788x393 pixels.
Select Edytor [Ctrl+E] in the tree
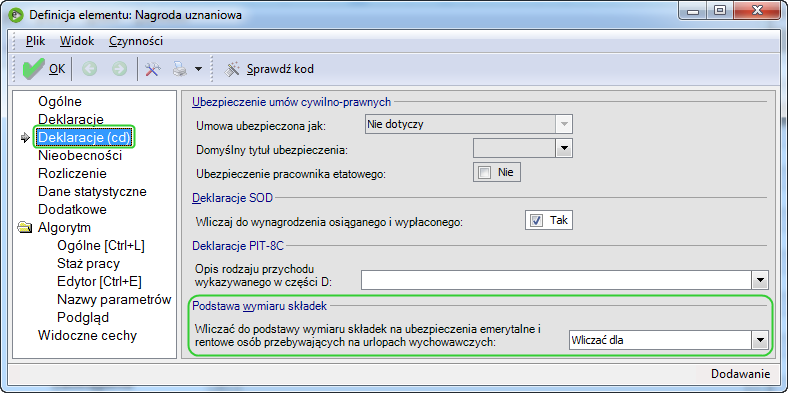pos(100,282)
